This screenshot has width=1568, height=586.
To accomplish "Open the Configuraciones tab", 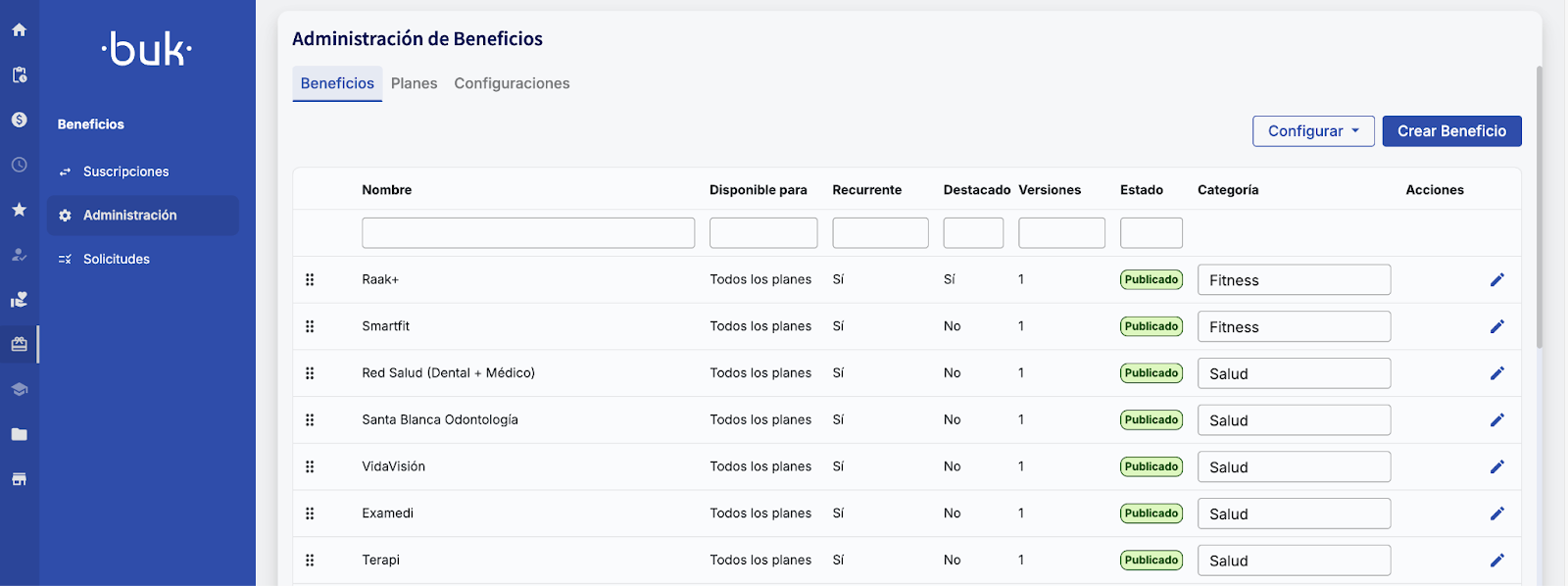I will (512, 83).
